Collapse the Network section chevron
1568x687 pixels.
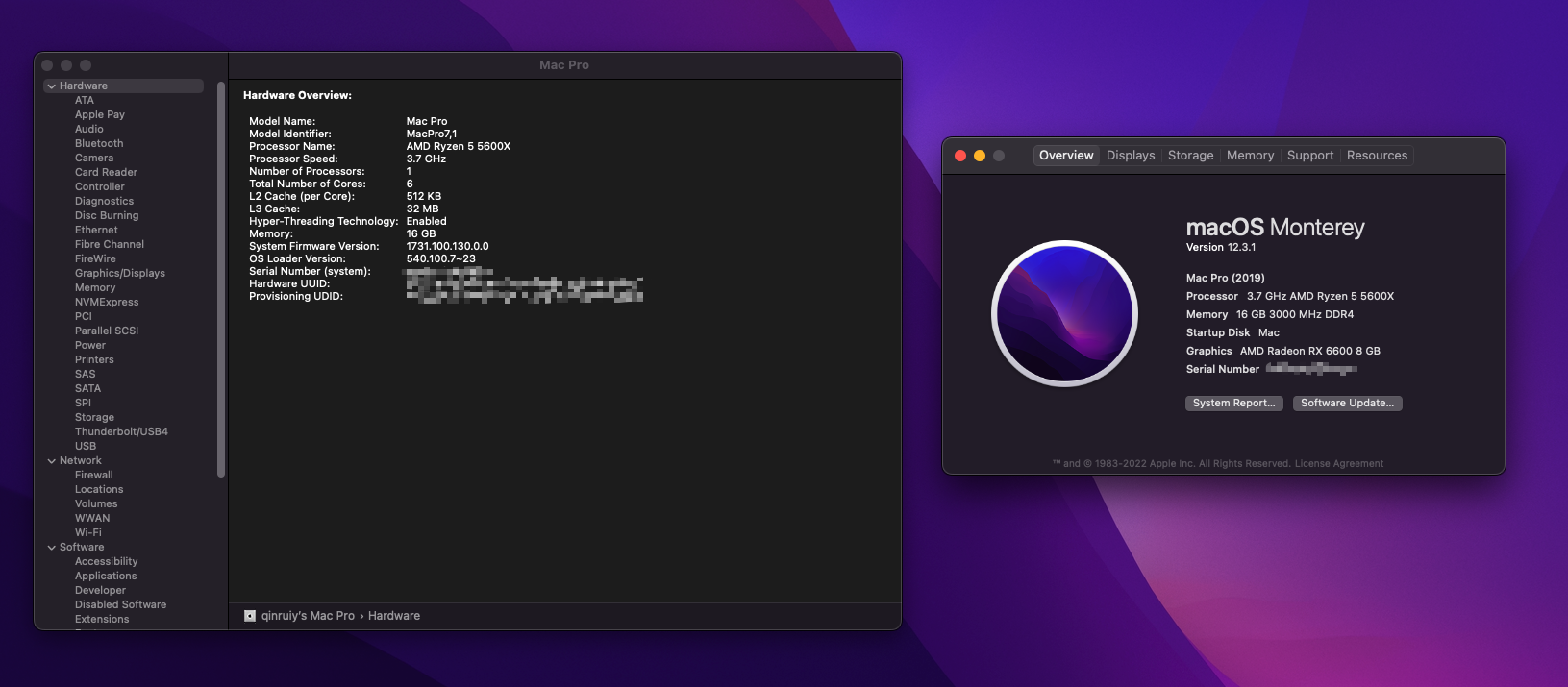(x=51, y=461)
